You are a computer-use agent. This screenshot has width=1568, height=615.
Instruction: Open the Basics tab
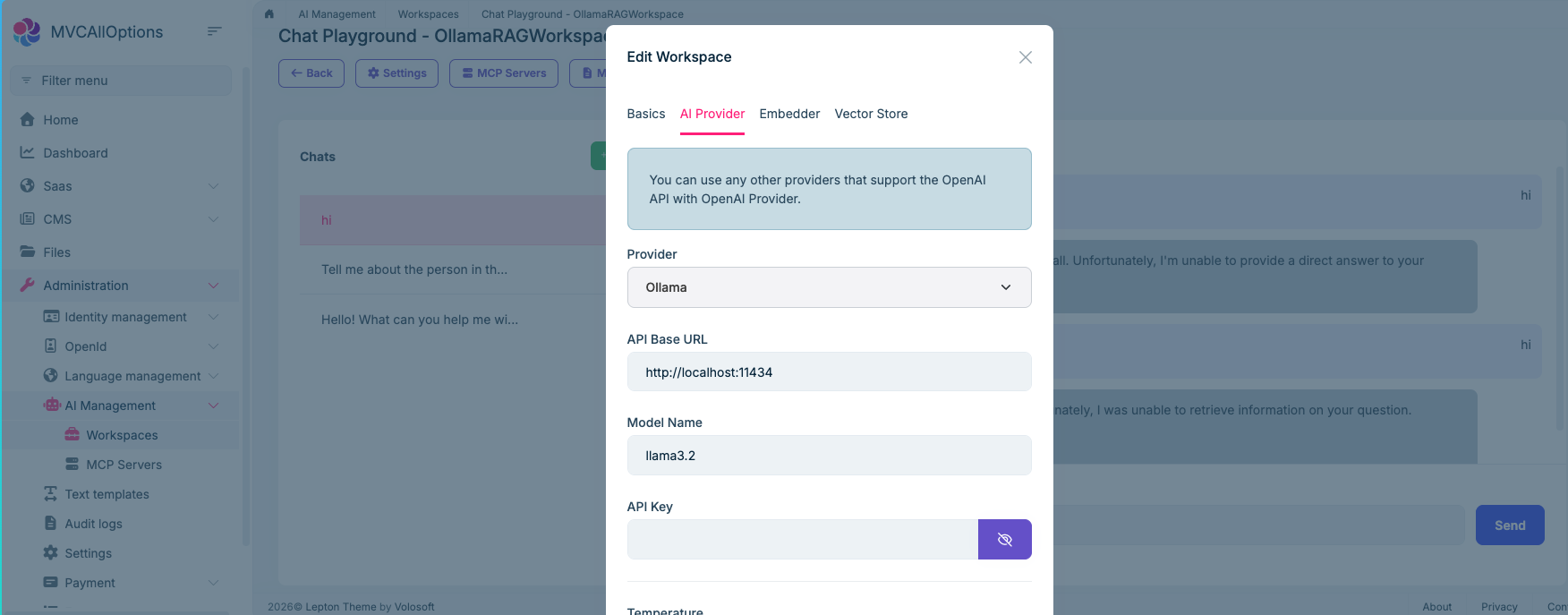pos(645,114)
